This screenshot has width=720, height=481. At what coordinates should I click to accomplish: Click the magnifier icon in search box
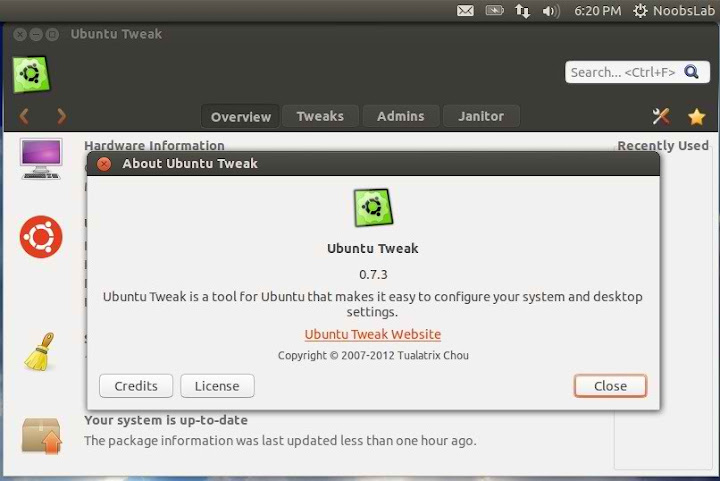(691, 72)
